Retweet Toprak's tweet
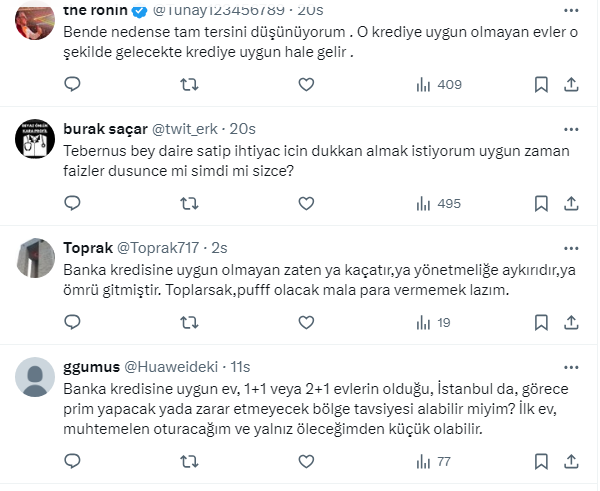The image size is (600, 491). coord(188,322)
